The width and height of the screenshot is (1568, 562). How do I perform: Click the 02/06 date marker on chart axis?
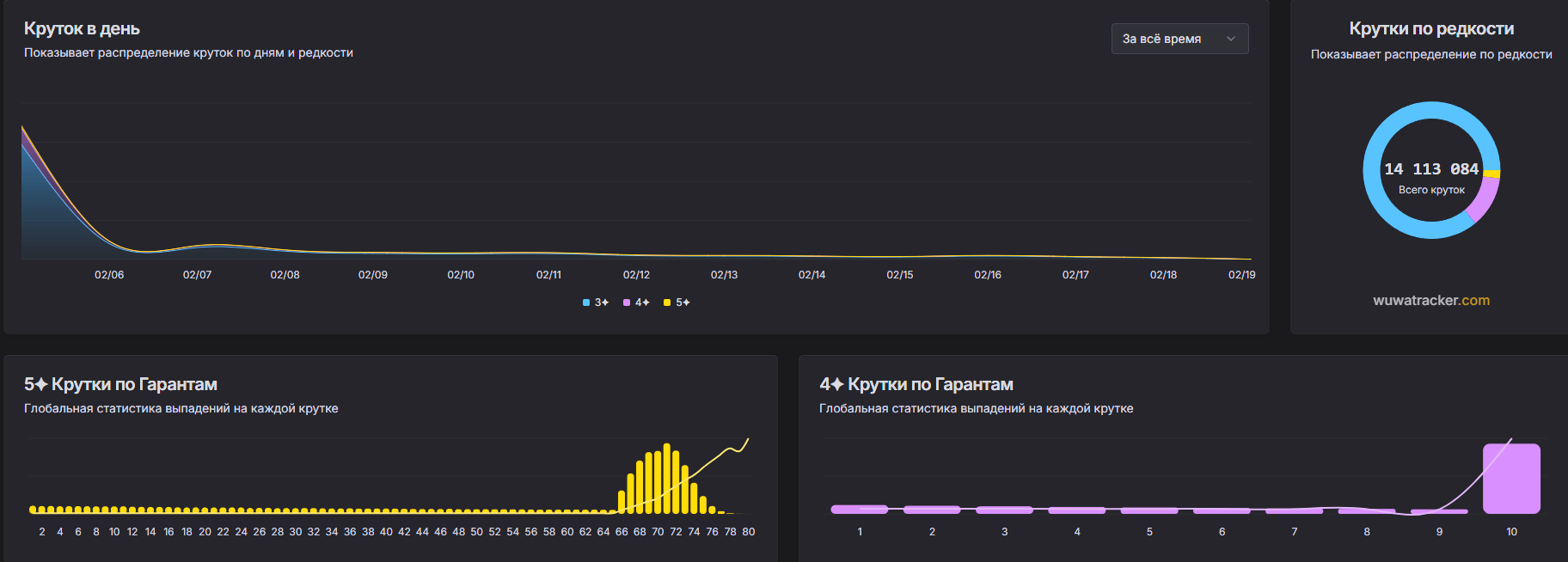[109, 275]
